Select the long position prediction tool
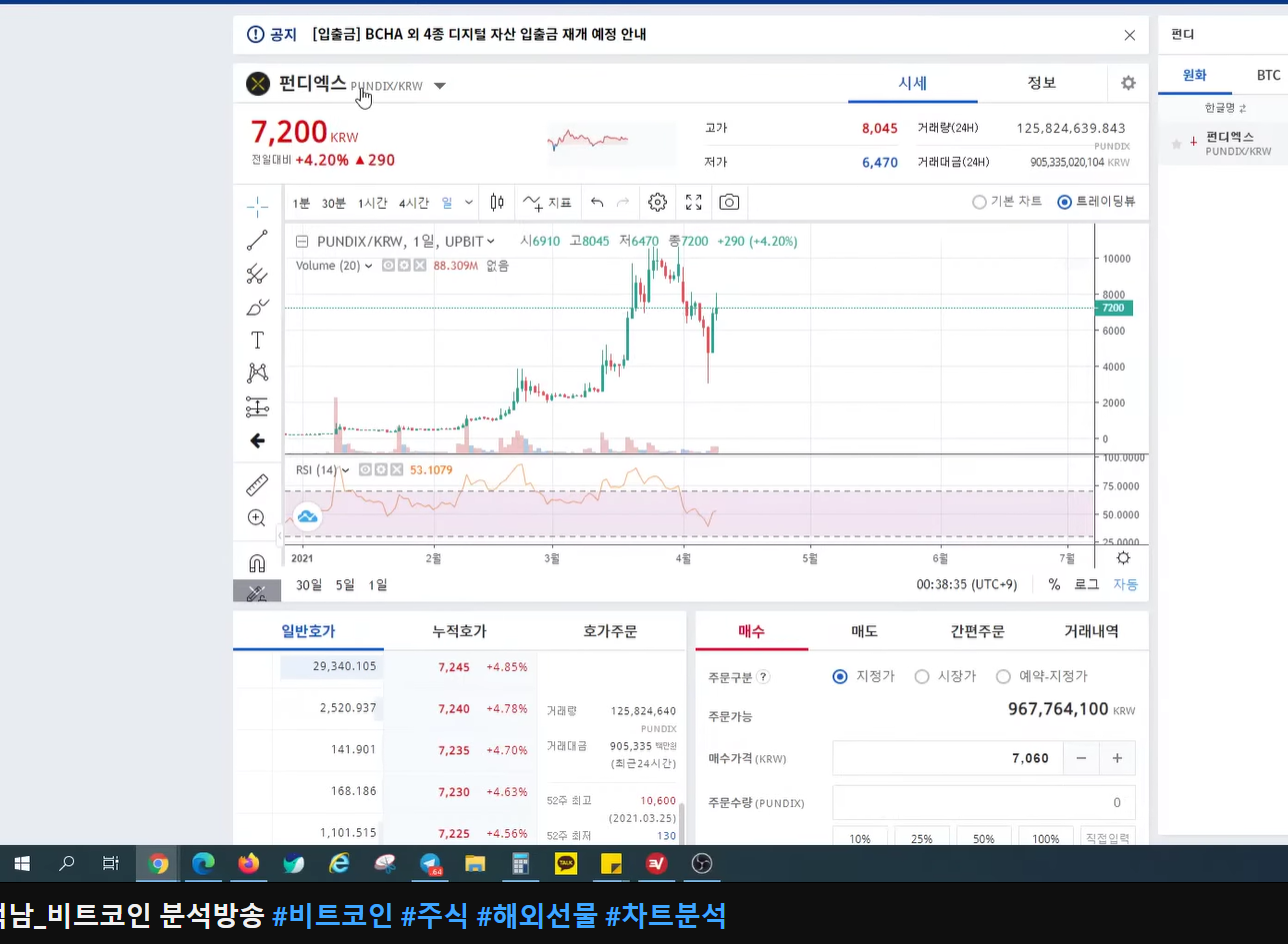 pos(257,407)
